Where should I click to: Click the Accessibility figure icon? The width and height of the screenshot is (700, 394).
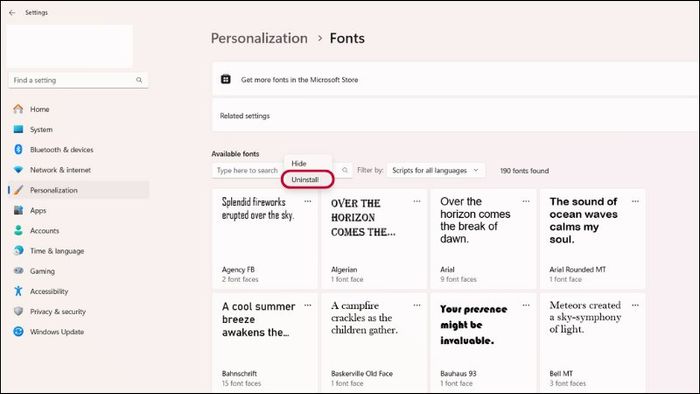[x=18, y=291]
